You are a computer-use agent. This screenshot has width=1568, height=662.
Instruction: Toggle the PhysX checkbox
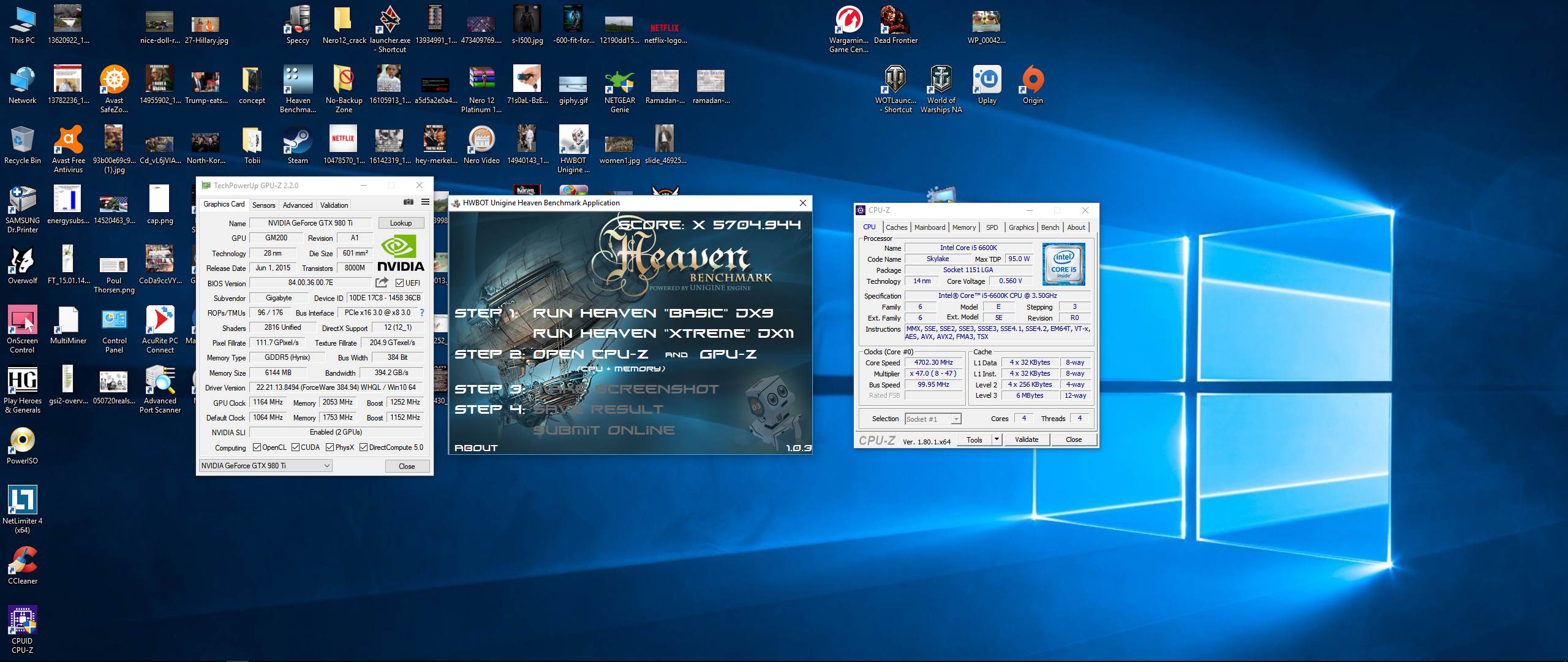pos(330,447)
